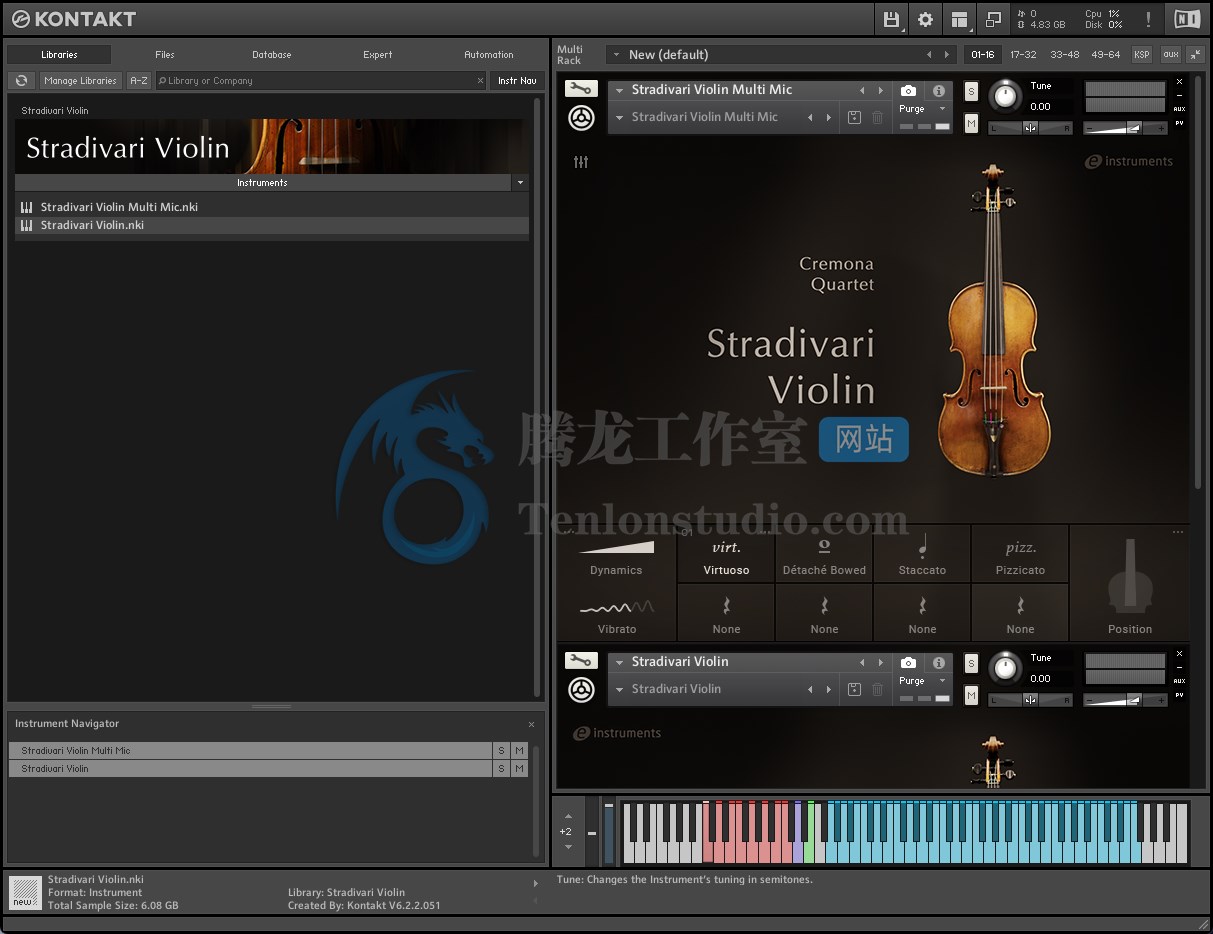The width and height of the screenshot is (1213, 934).
Task: Select the Staccato articulation
Action: tap(922, 555)
